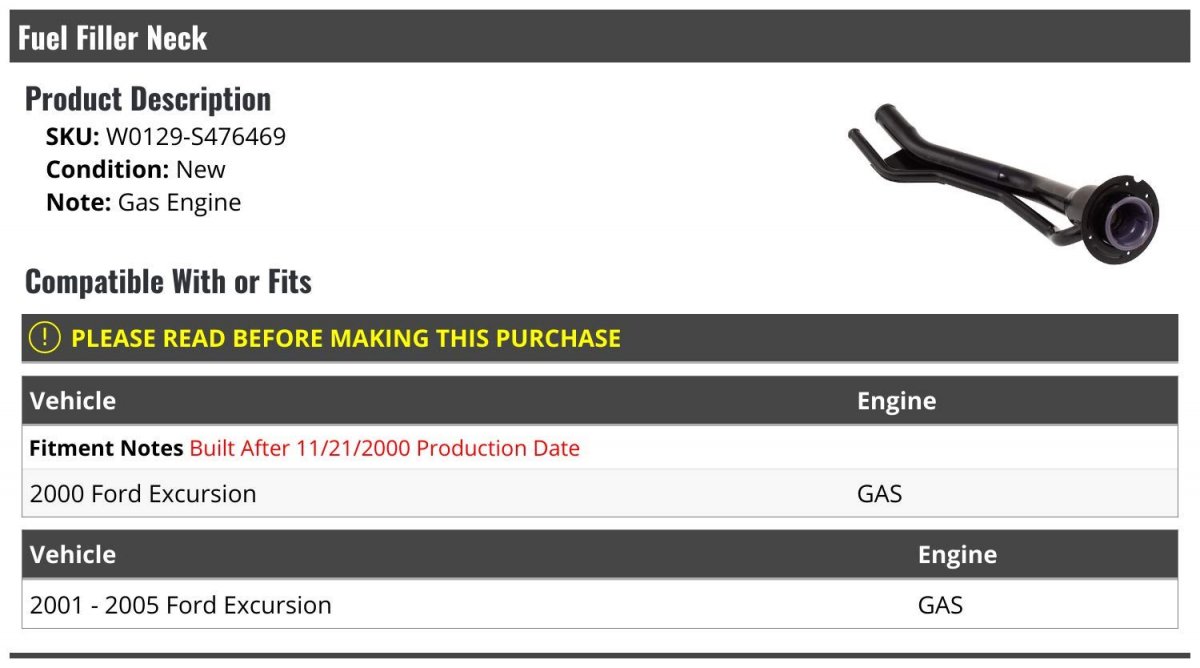Select the 2001 - 2005 Ford Excursion row
This screenshot has height=668, width=1200.
pyautogui.click(x=181, y=605)
